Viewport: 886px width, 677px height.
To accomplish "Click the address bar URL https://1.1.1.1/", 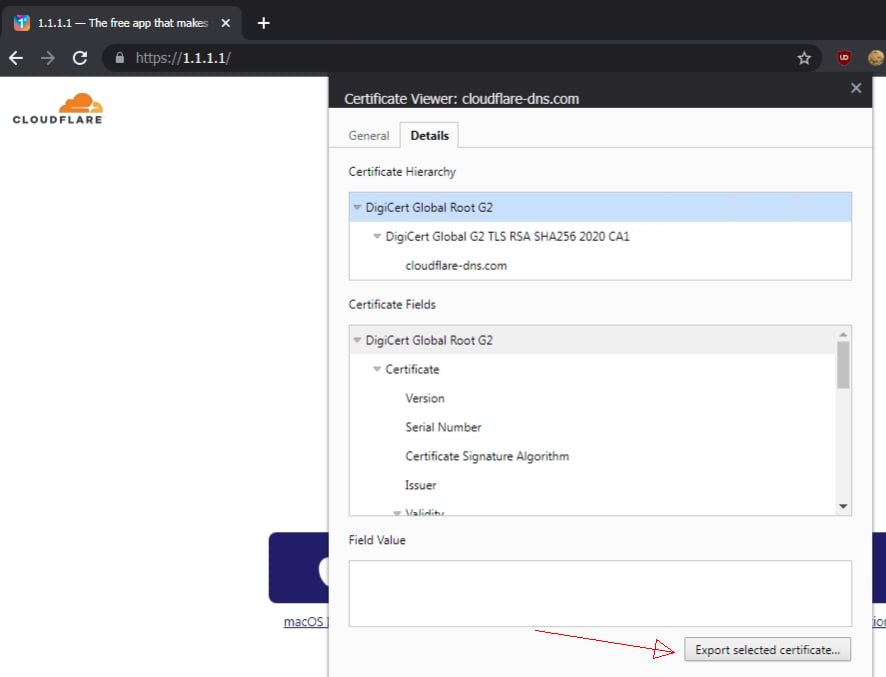I will (x=183, y=58).
